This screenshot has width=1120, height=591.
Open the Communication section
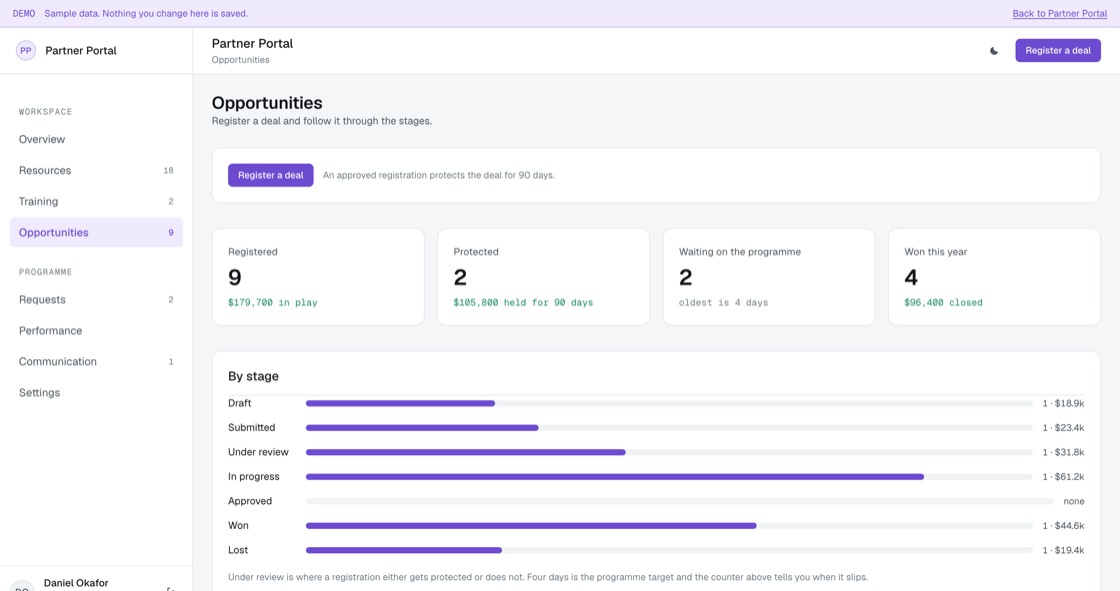click(x=96, y=362)
